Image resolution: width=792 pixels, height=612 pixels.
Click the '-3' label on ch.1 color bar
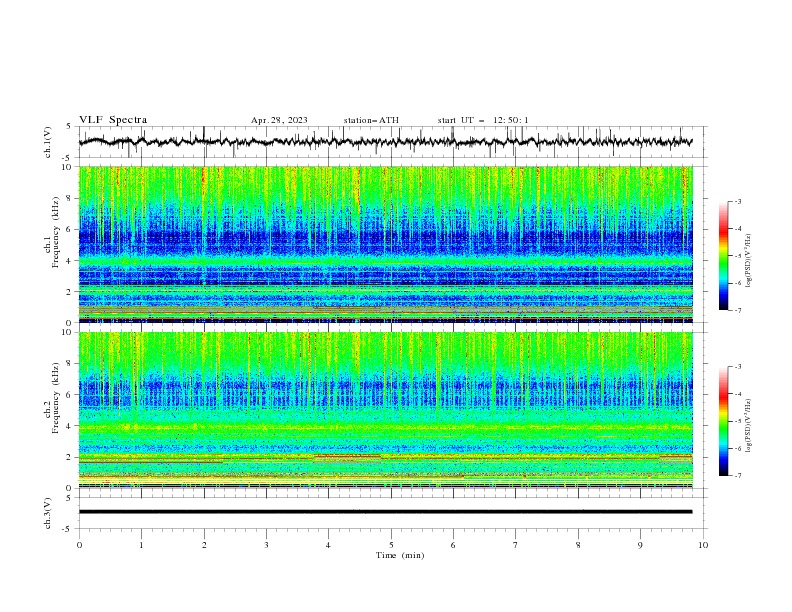coord(737,201)
